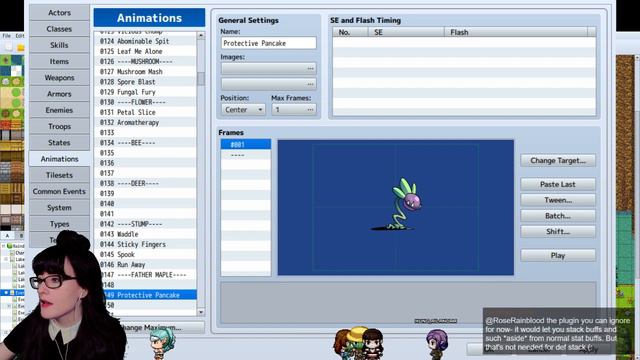This screenshot has width=640, height=360.
Task: Click the Change Target button
Action: [558, 160]
